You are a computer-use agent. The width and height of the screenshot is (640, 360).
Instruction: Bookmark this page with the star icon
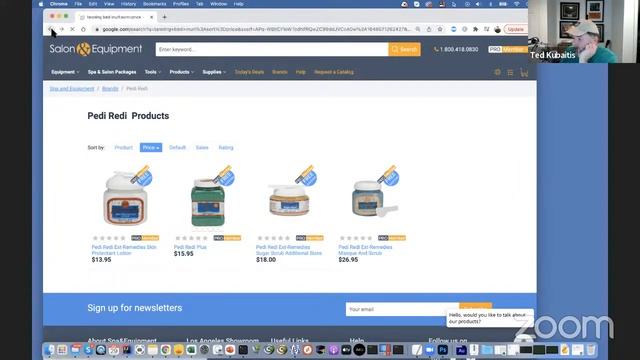tap(440, 29)
